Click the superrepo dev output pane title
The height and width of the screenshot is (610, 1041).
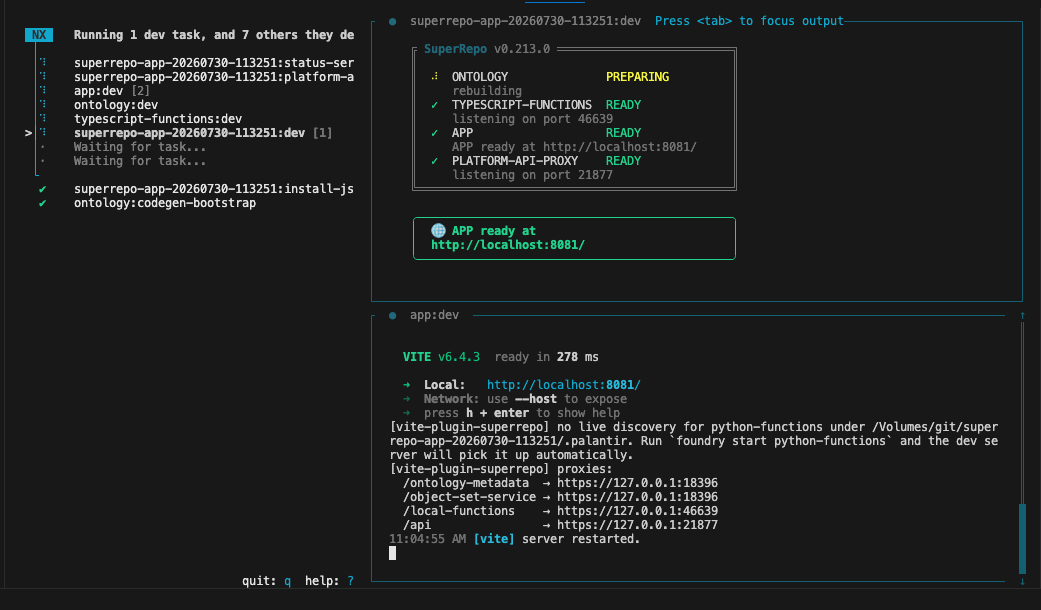tap(525, 21)
